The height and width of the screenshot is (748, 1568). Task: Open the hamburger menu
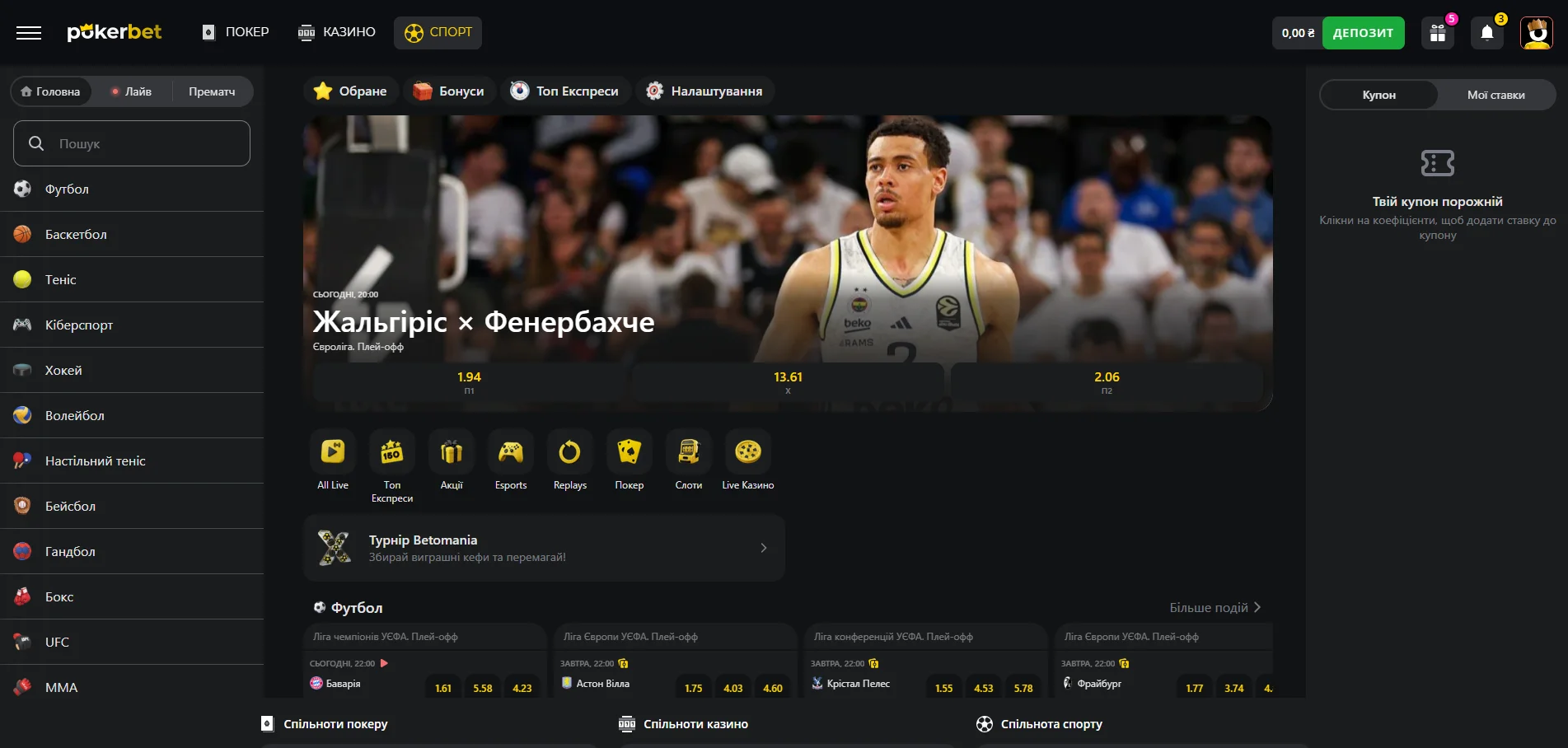tap(29, 33)
